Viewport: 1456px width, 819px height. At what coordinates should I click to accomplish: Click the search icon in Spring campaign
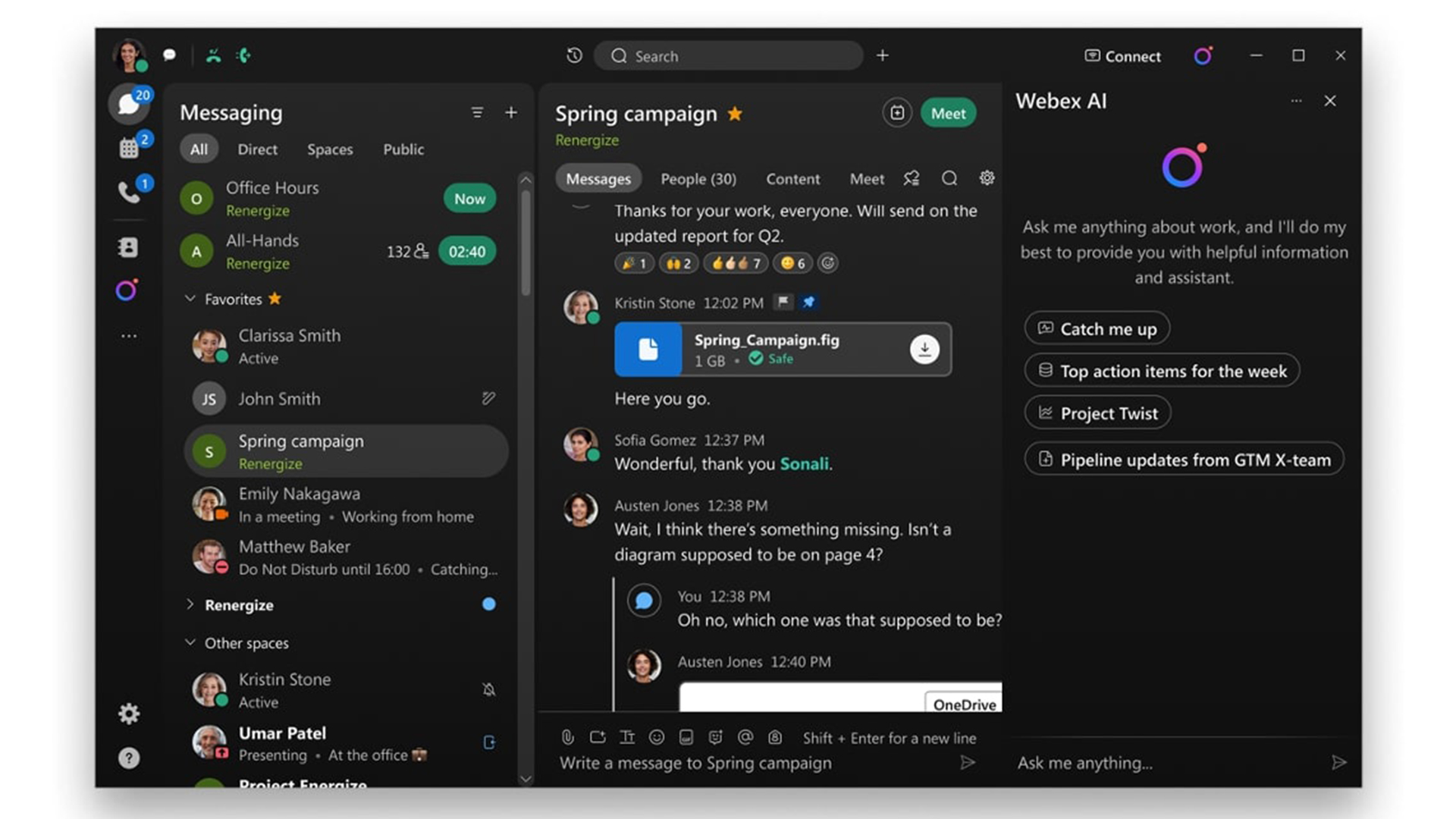tap(949, 178)
